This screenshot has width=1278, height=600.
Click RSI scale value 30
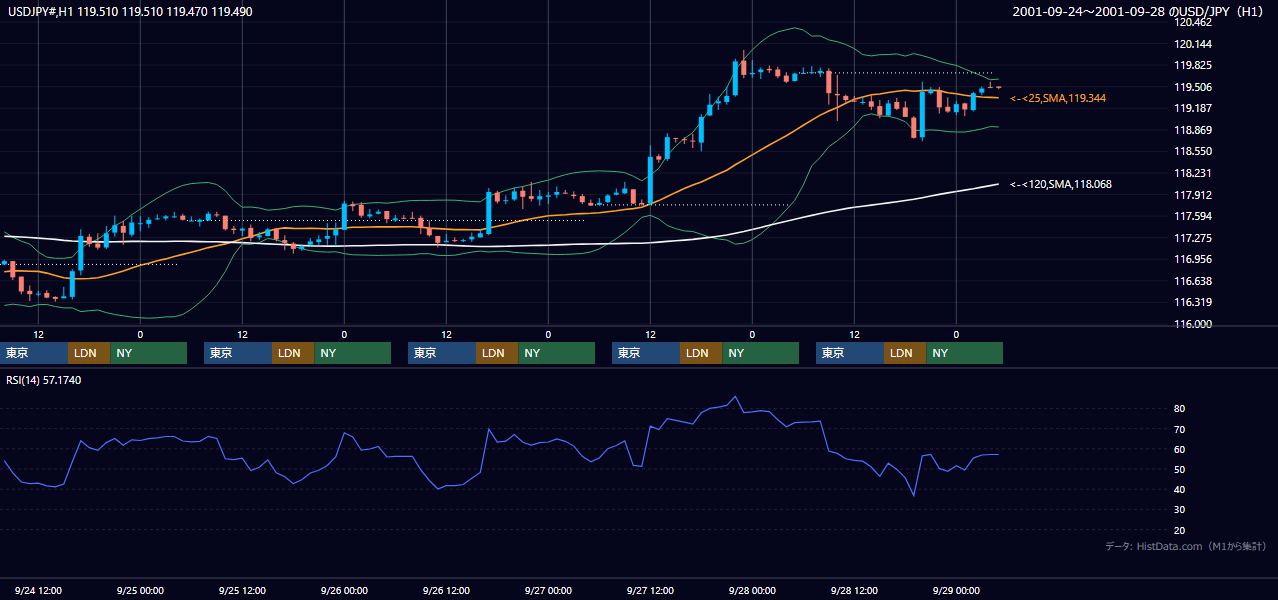(1180, 510)
